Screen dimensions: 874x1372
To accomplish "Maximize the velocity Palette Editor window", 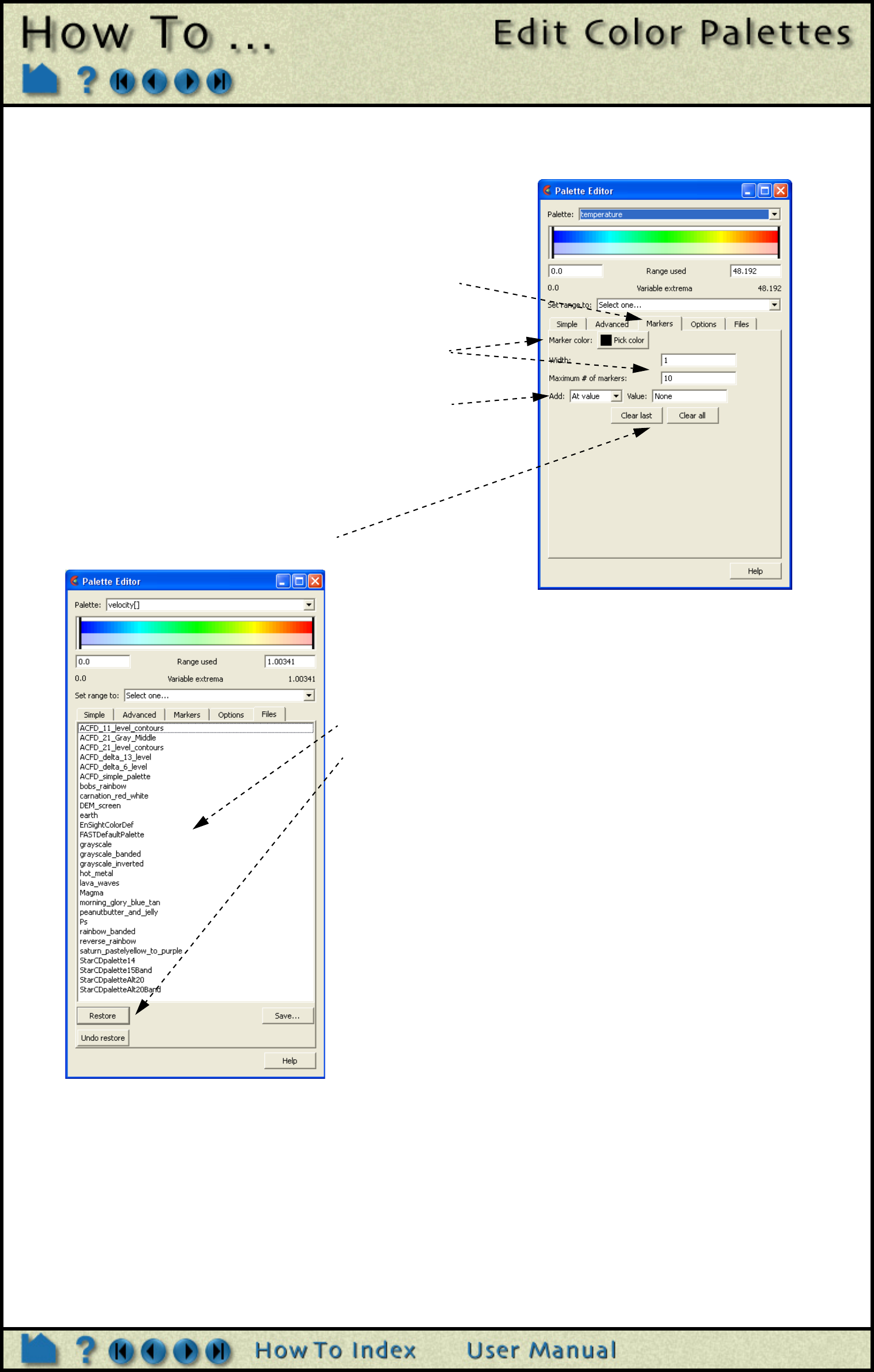I will pyautogui.click(x=299, y=581).
